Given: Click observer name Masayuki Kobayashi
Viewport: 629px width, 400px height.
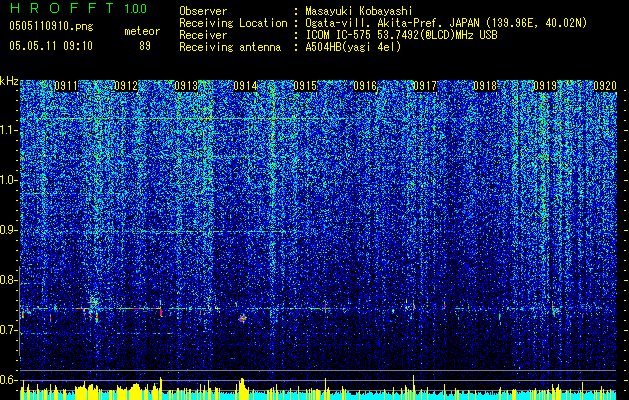Looking at the screenshot, I should (x=359, y=11).
